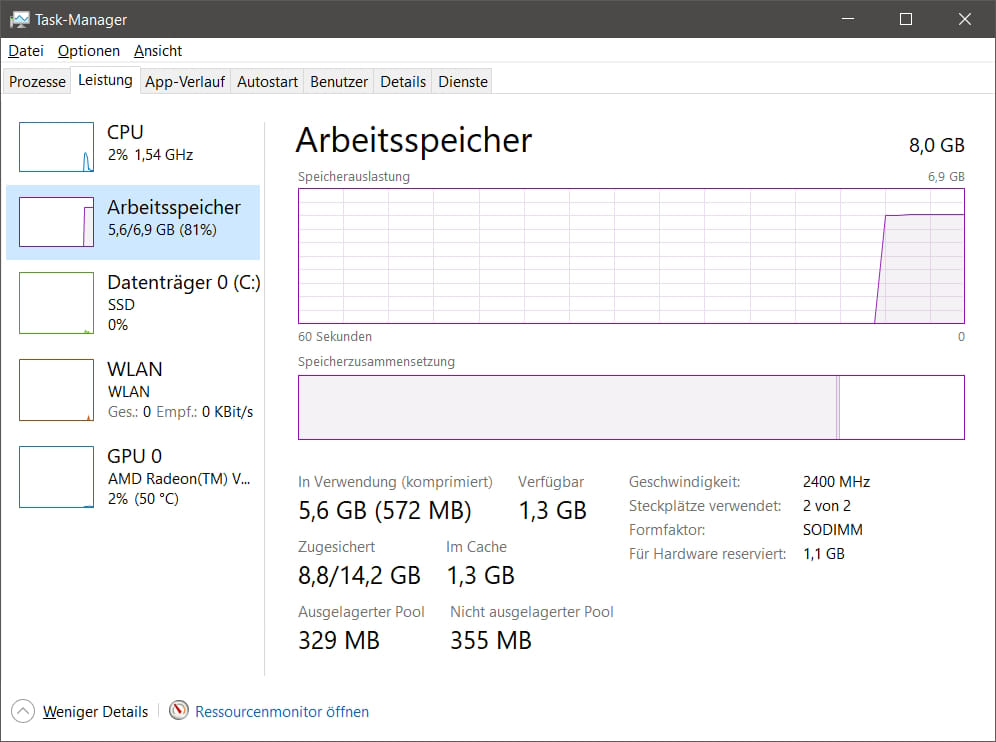The width and height of the screenshot is (996, 742).
Task: Open the Optionen menu
Action: coord(88,51)
